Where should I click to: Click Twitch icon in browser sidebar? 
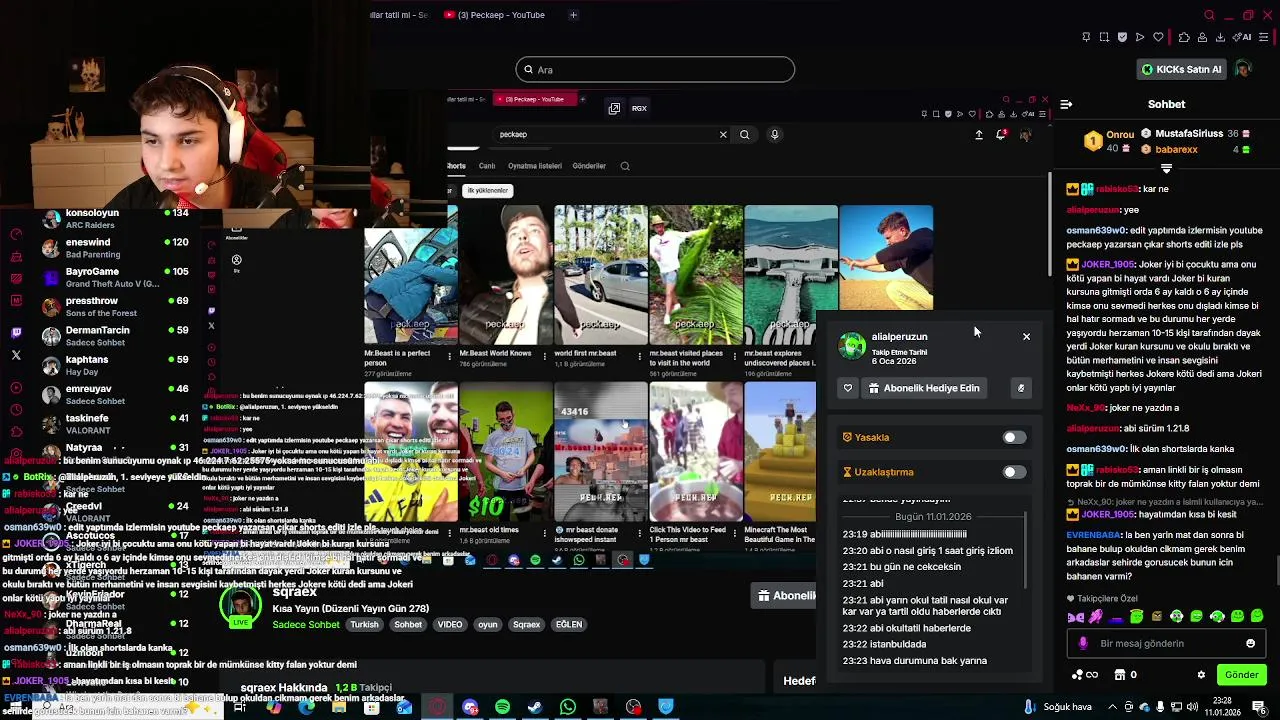pyautogui.click(x=16, y=333)
